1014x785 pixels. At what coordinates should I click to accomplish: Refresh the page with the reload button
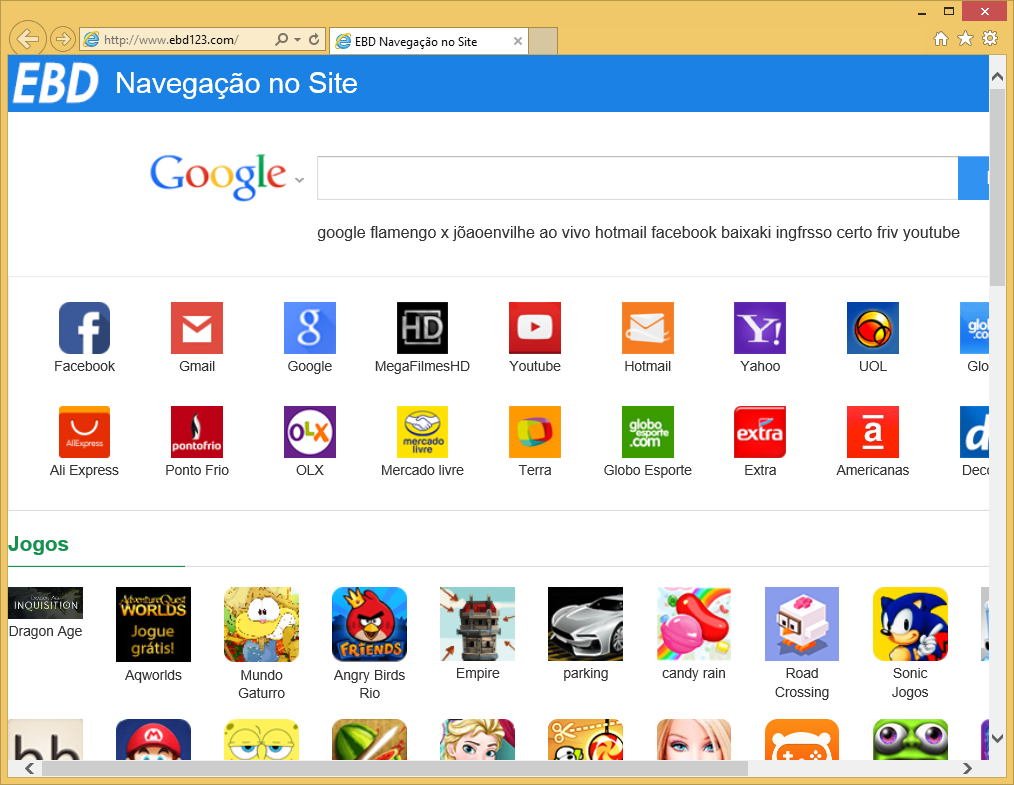coord(314,40)
